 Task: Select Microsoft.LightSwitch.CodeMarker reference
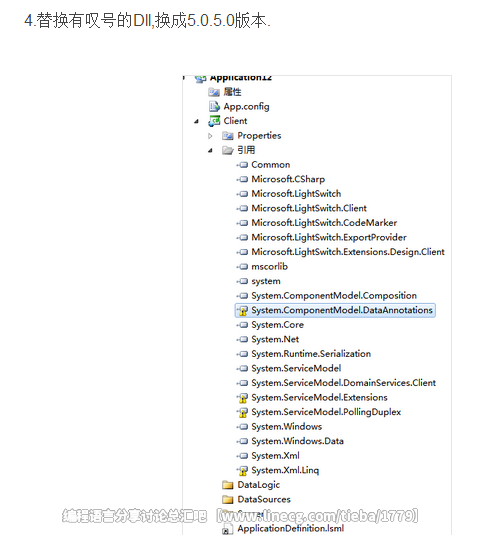324,223
